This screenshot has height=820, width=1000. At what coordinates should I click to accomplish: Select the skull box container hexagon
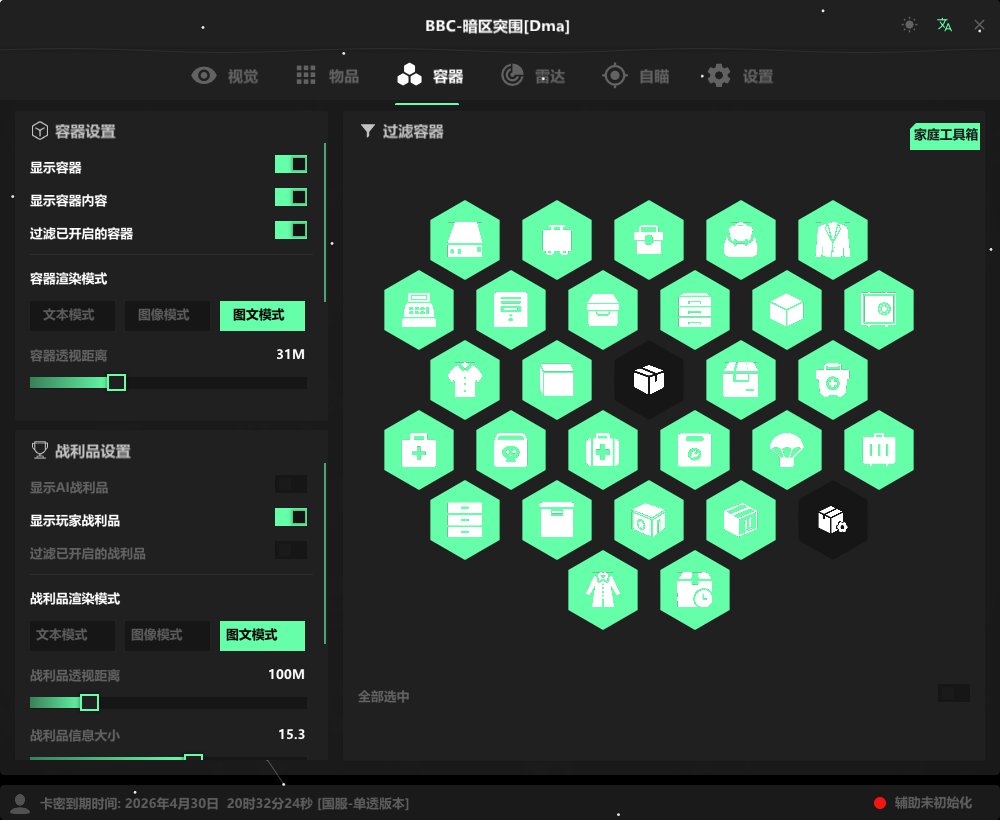point(510,450)
